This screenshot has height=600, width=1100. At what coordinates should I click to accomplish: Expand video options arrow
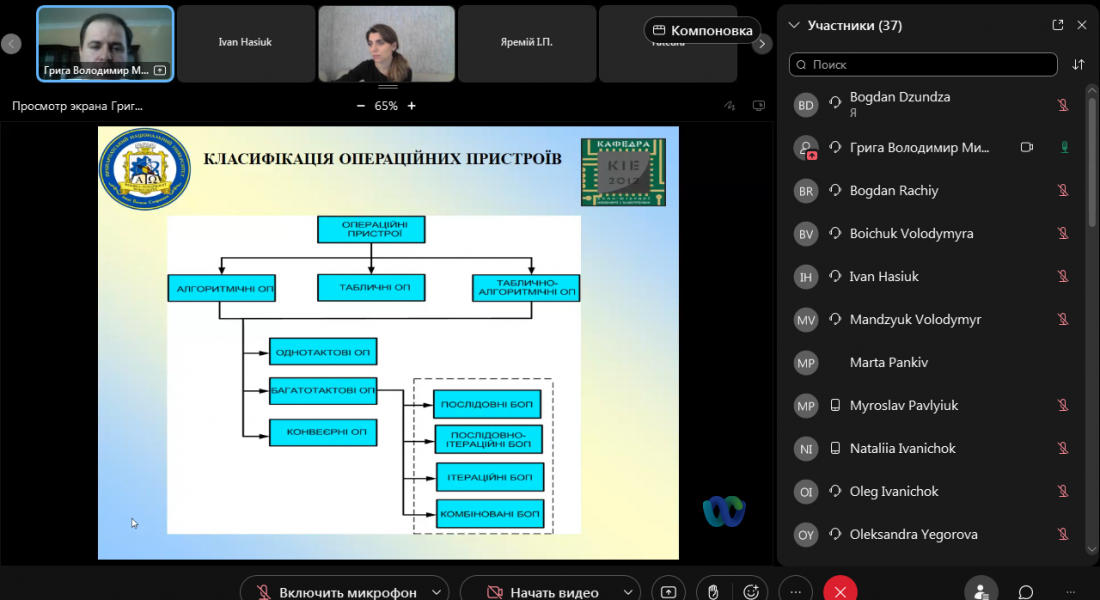point(627,592)
